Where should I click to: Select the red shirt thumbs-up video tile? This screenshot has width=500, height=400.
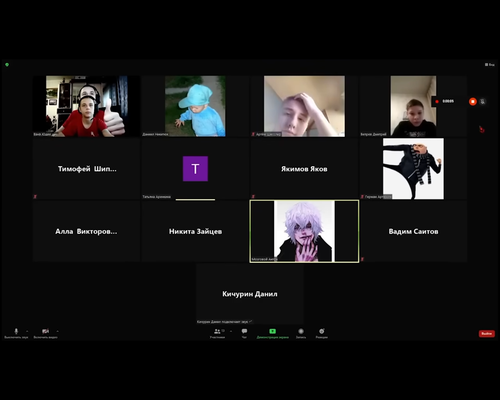click(87, 106)
